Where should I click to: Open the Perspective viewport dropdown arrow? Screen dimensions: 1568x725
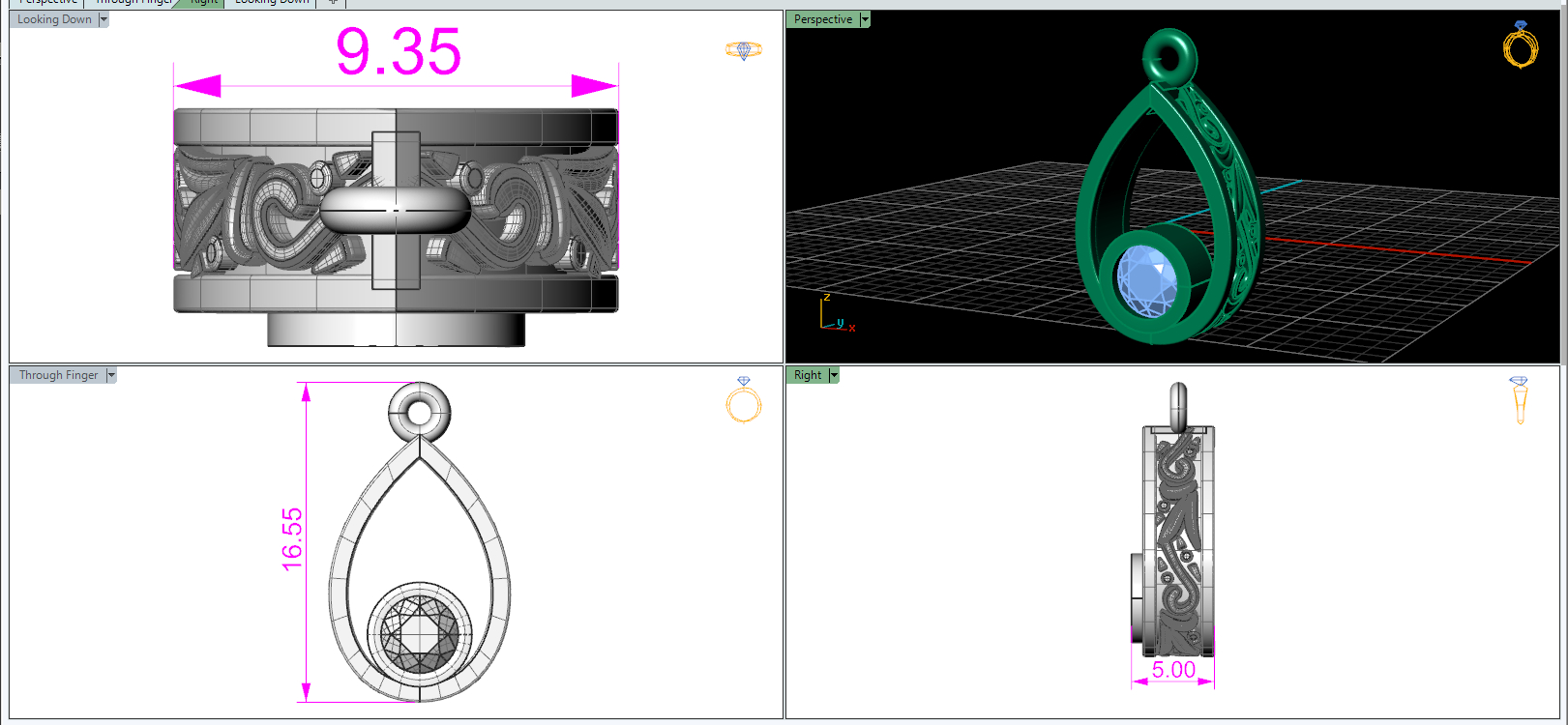[x=865, y=19]
